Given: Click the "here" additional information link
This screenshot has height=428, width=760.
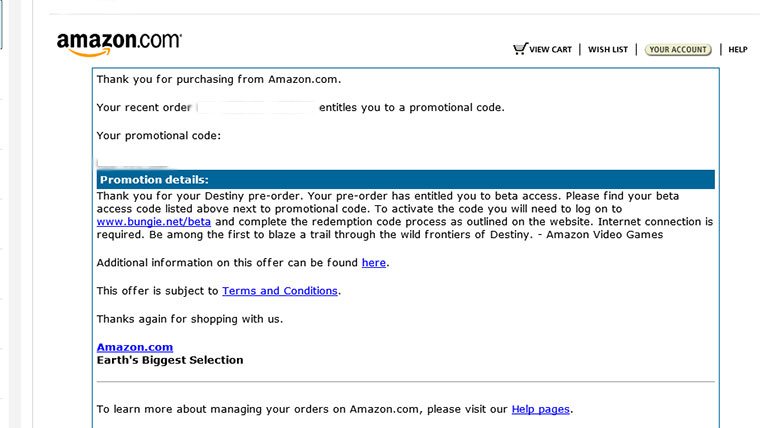Looking at the screenshot, I should (373, 263).
